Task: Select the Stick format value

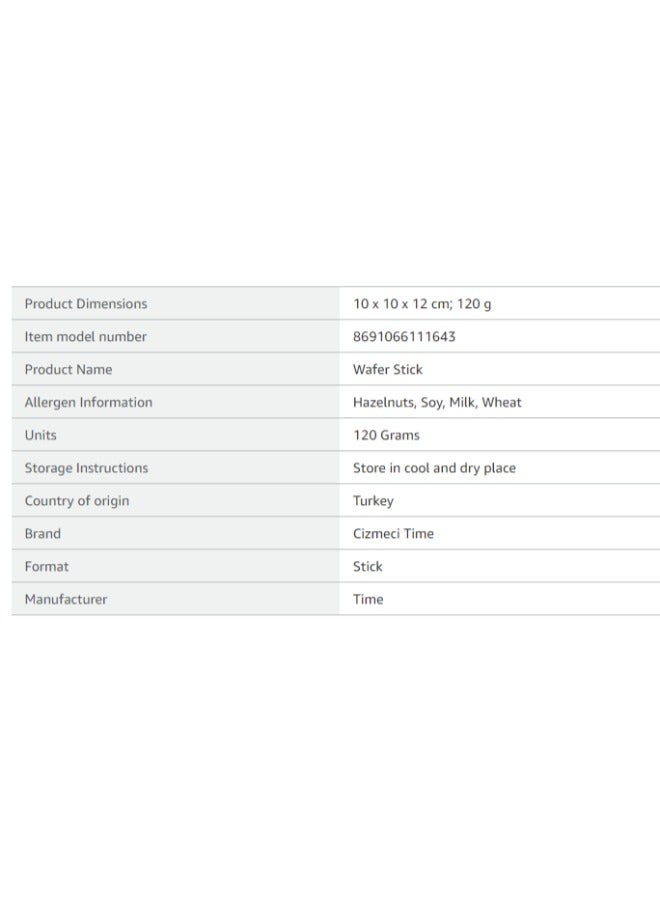Action: [x=367, y=566]
